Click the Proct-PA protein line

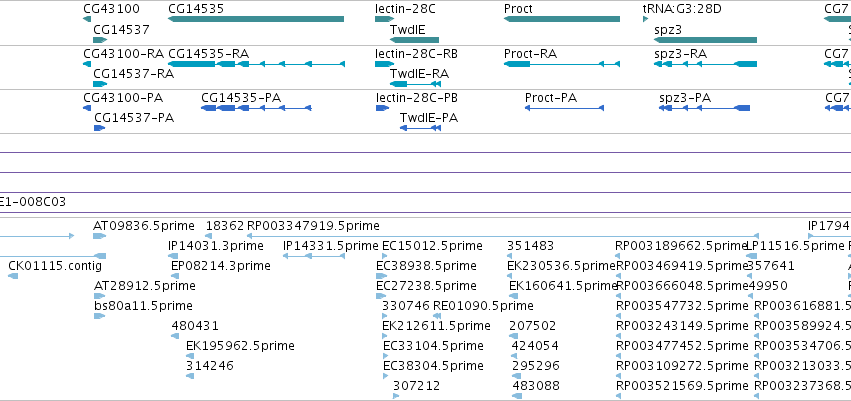coord(564,108)
